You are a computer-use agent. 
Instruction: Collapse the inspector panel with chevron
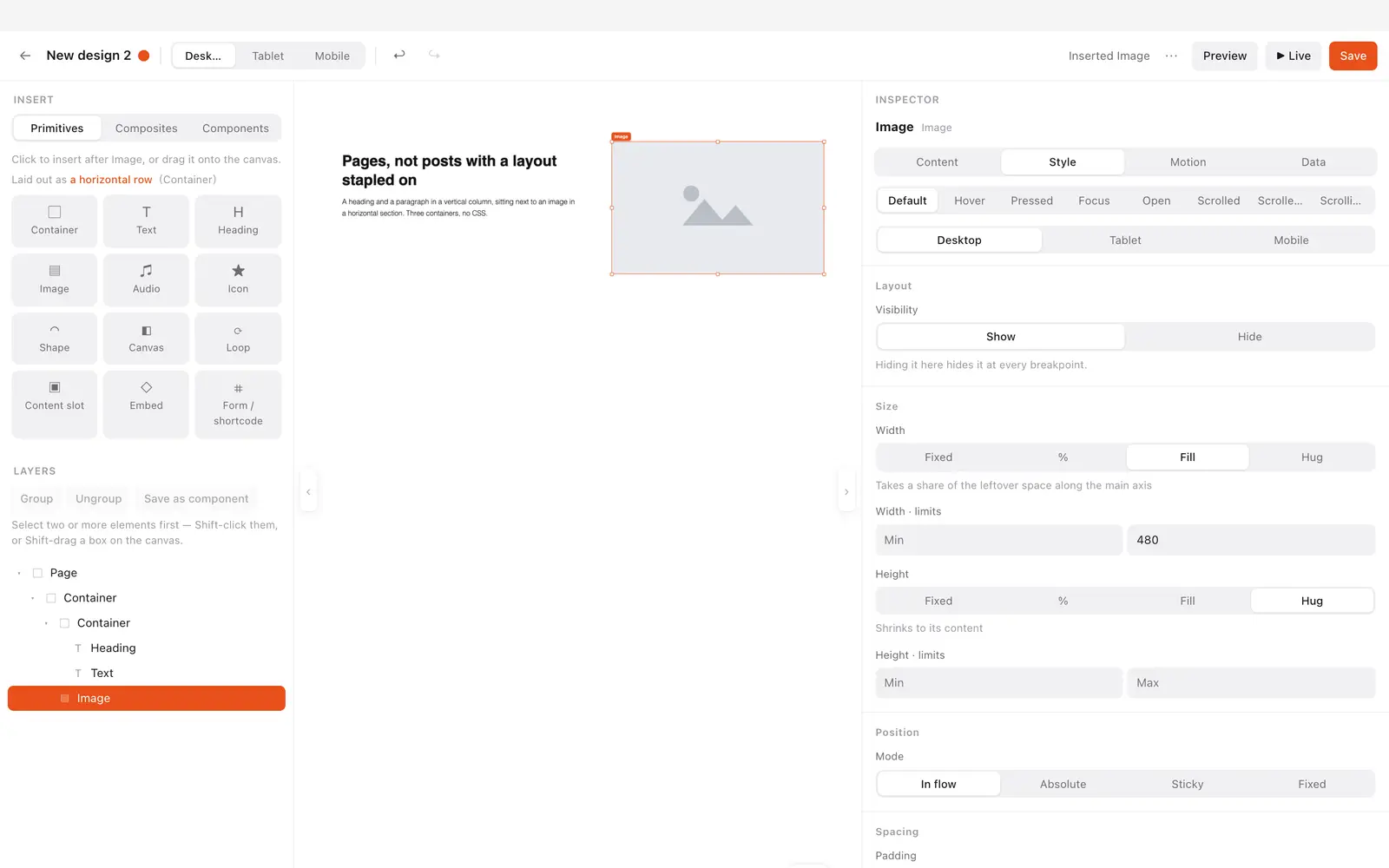point(846,492)
